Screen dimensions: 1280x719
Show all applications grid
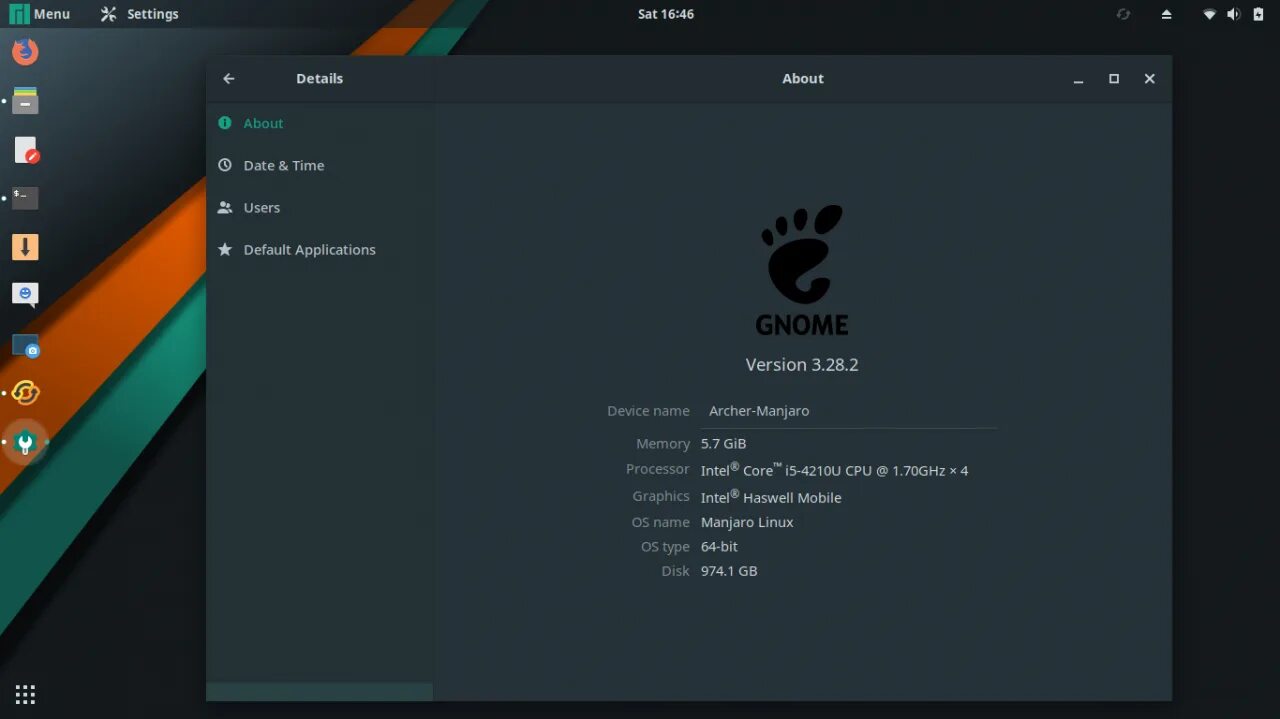coord(25,694)
